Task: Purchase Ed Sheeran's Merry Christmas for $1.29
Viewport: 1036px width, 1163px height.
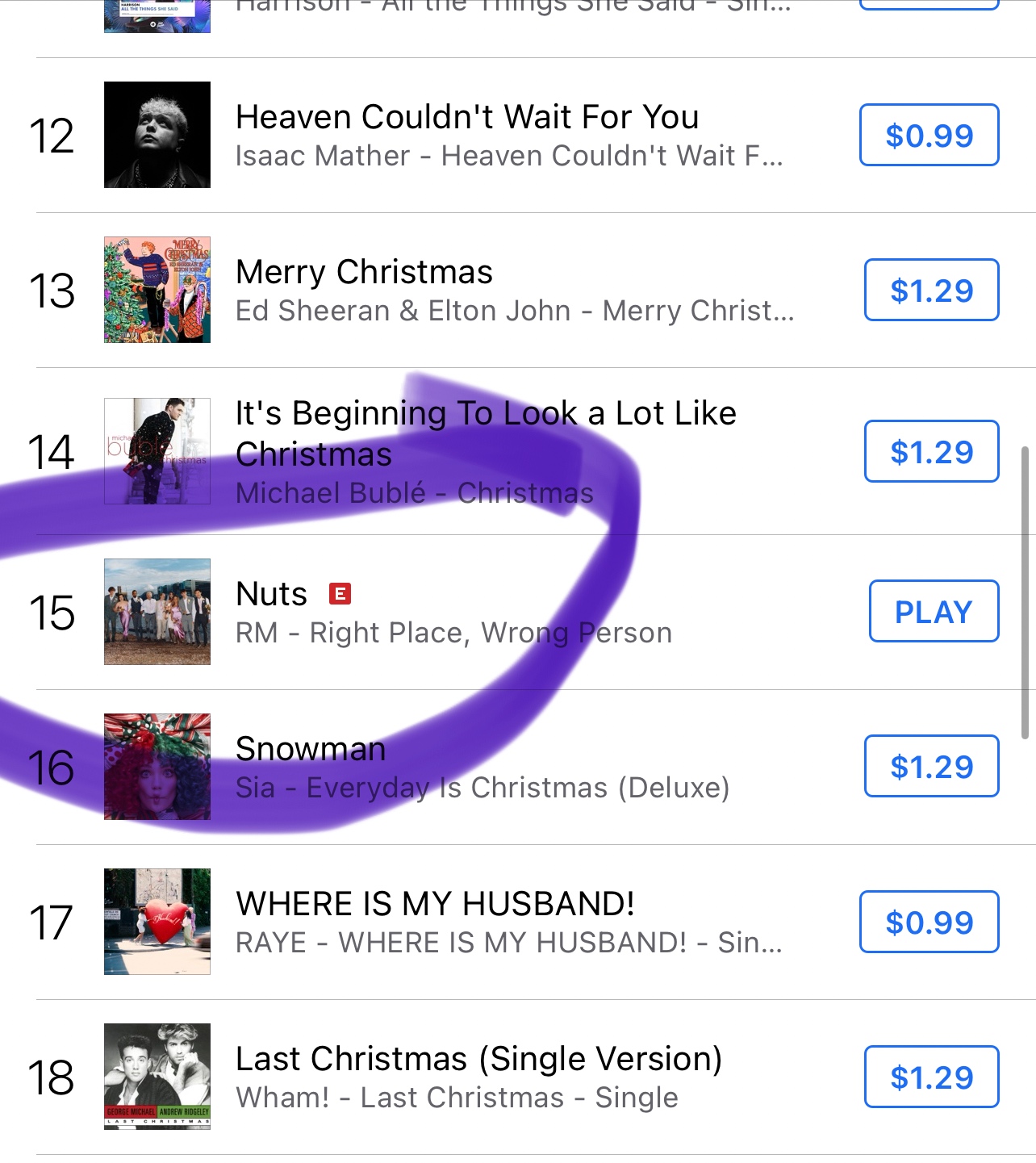Action: pos(932,290)
